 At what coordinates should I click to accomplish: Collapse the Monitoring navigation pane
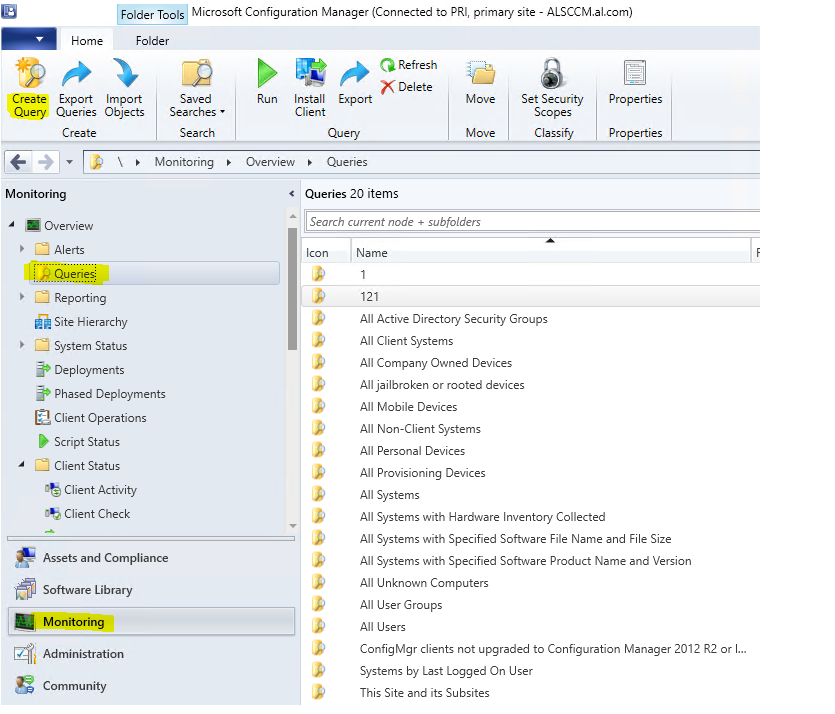point(291,194)
